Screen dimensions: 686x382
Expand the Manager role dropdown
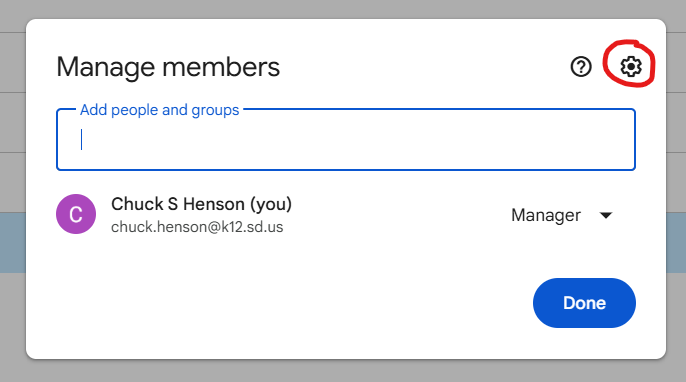(562, 215)
